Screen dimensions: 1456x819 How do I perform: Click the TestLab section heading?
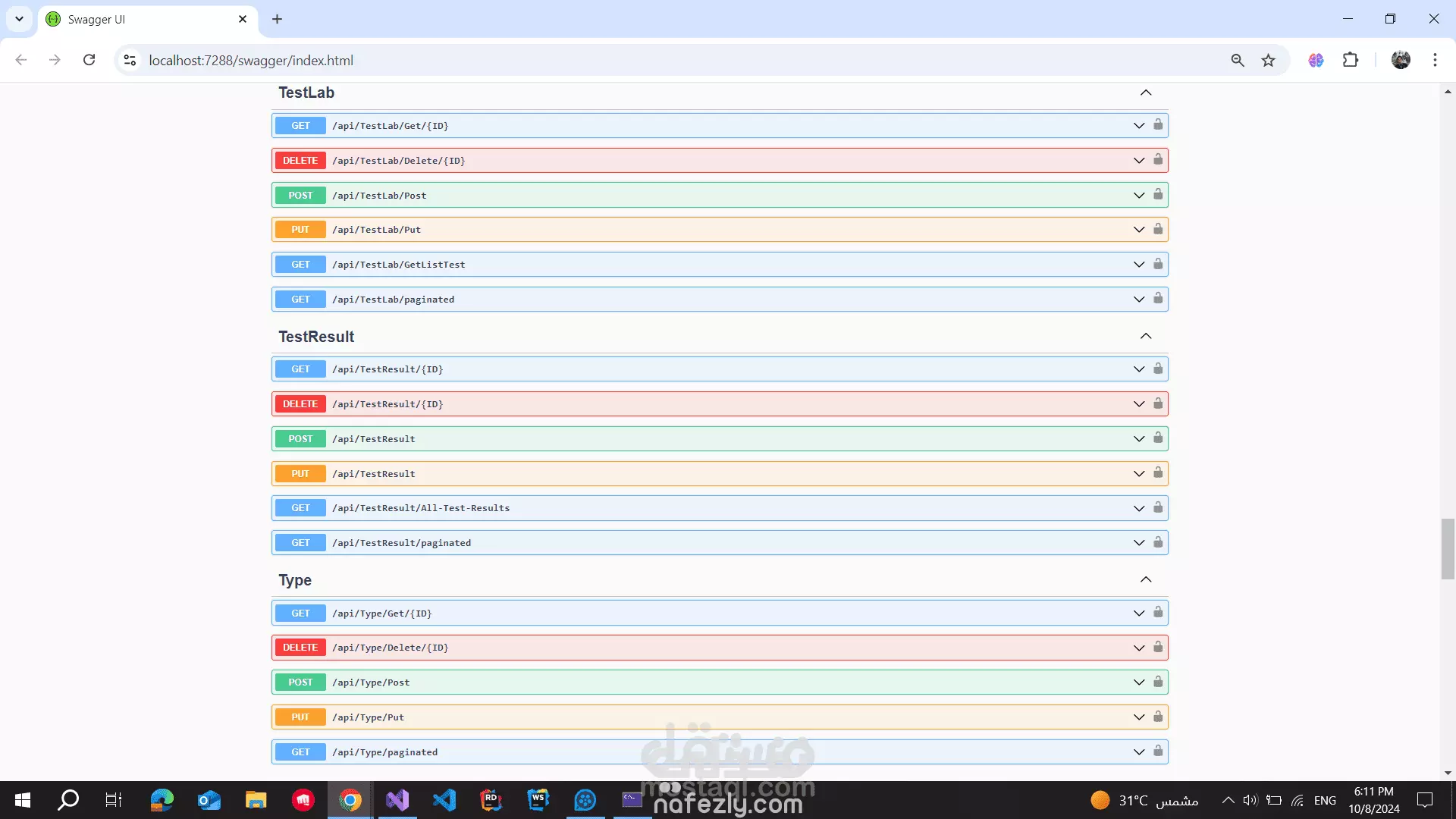tap(306, 93)
